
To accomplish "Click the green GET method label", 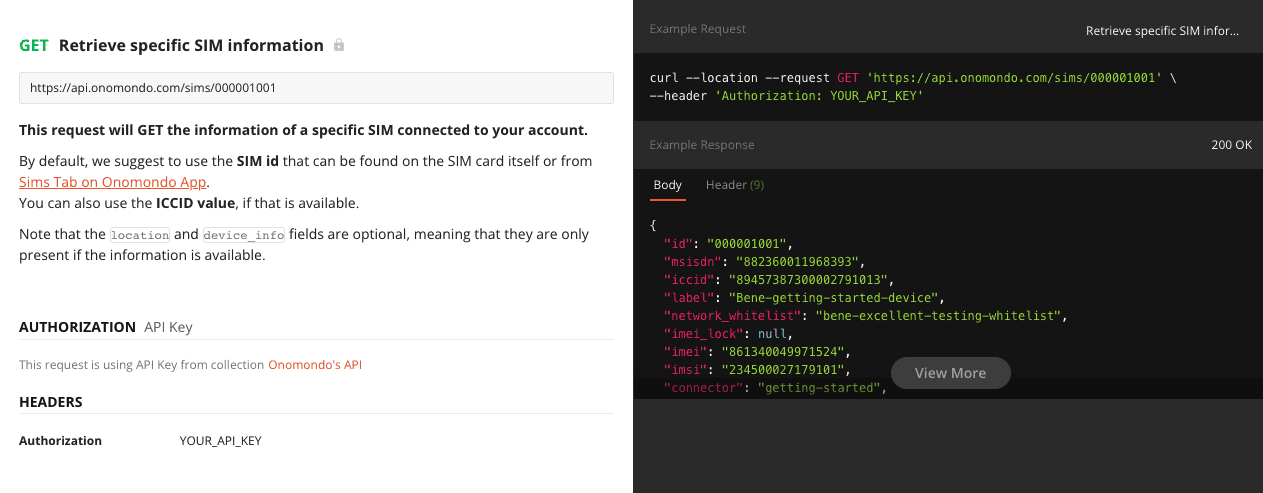I will (x=34, y=45).
